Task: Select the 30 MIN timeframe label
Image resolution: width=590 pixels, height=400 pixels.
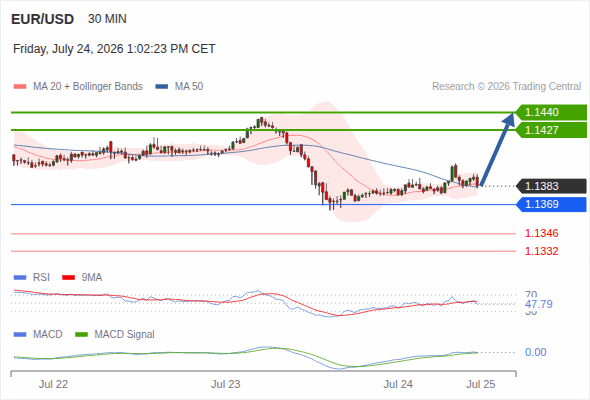Action: [x=107, y=19]
